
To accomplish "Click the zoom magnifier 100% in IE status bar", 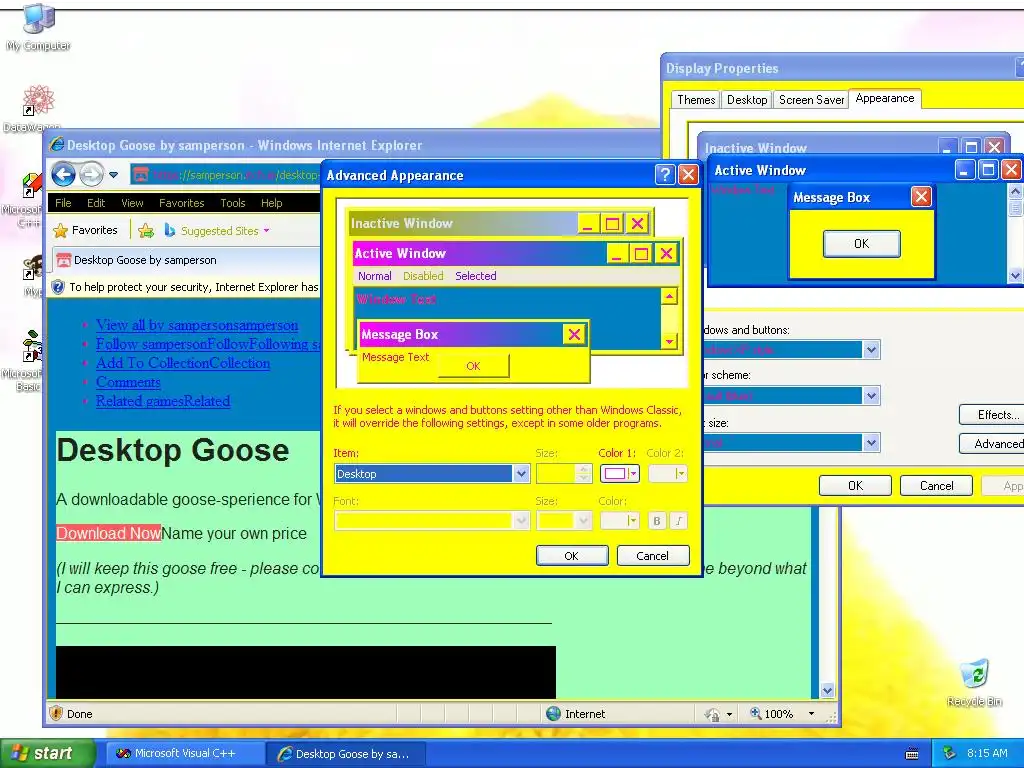I will coord(771,714).
